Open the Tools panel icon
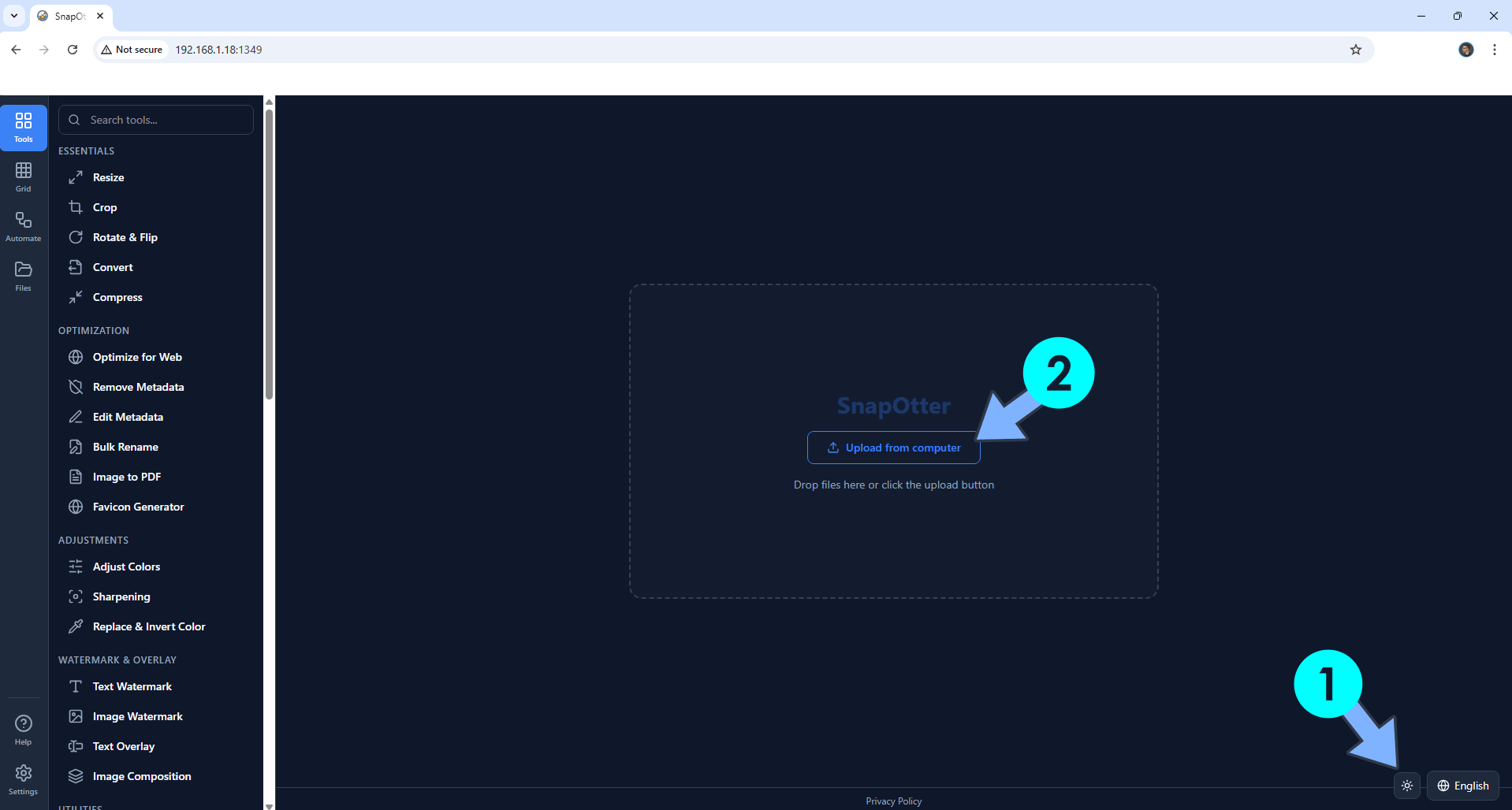Viewport: 1512px width, 810px height. coord(24,121)
